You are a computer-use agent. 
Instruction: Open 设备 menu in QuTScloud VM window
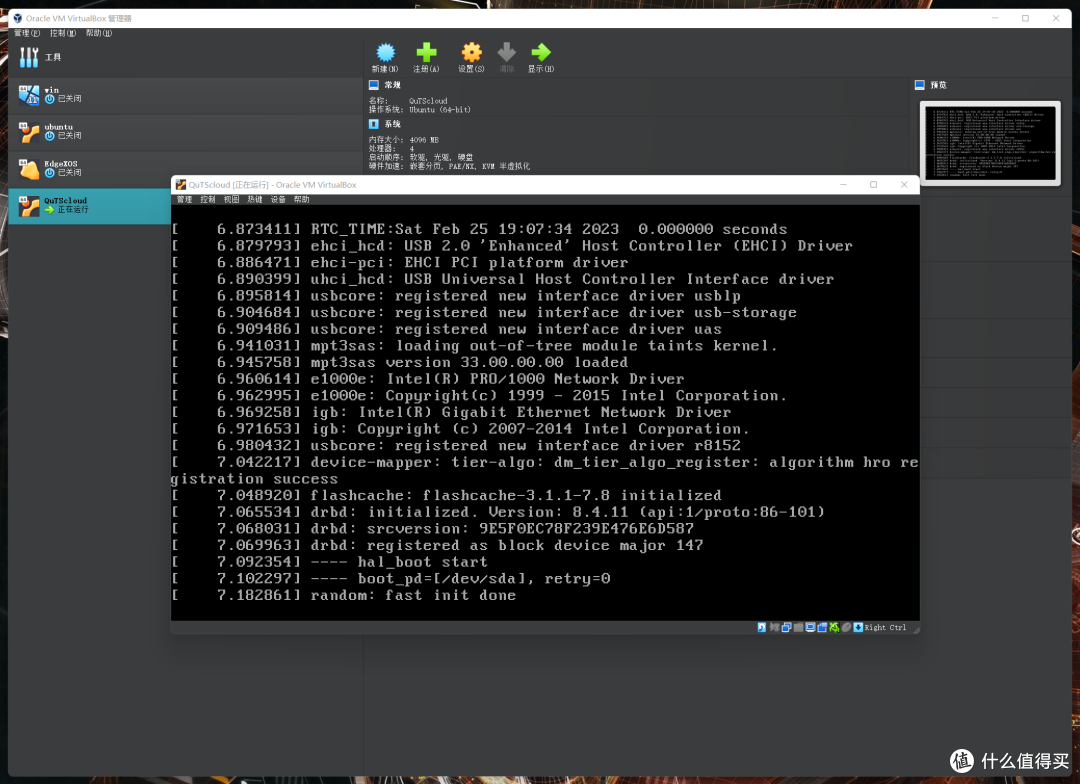click(278, 199)
